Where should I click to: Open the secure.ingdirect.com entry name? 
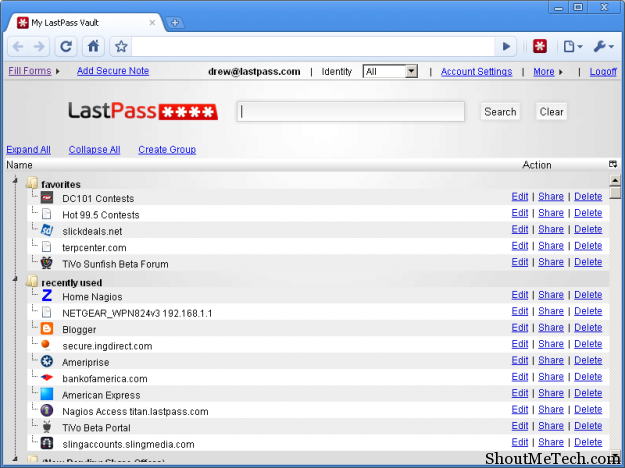107,346
